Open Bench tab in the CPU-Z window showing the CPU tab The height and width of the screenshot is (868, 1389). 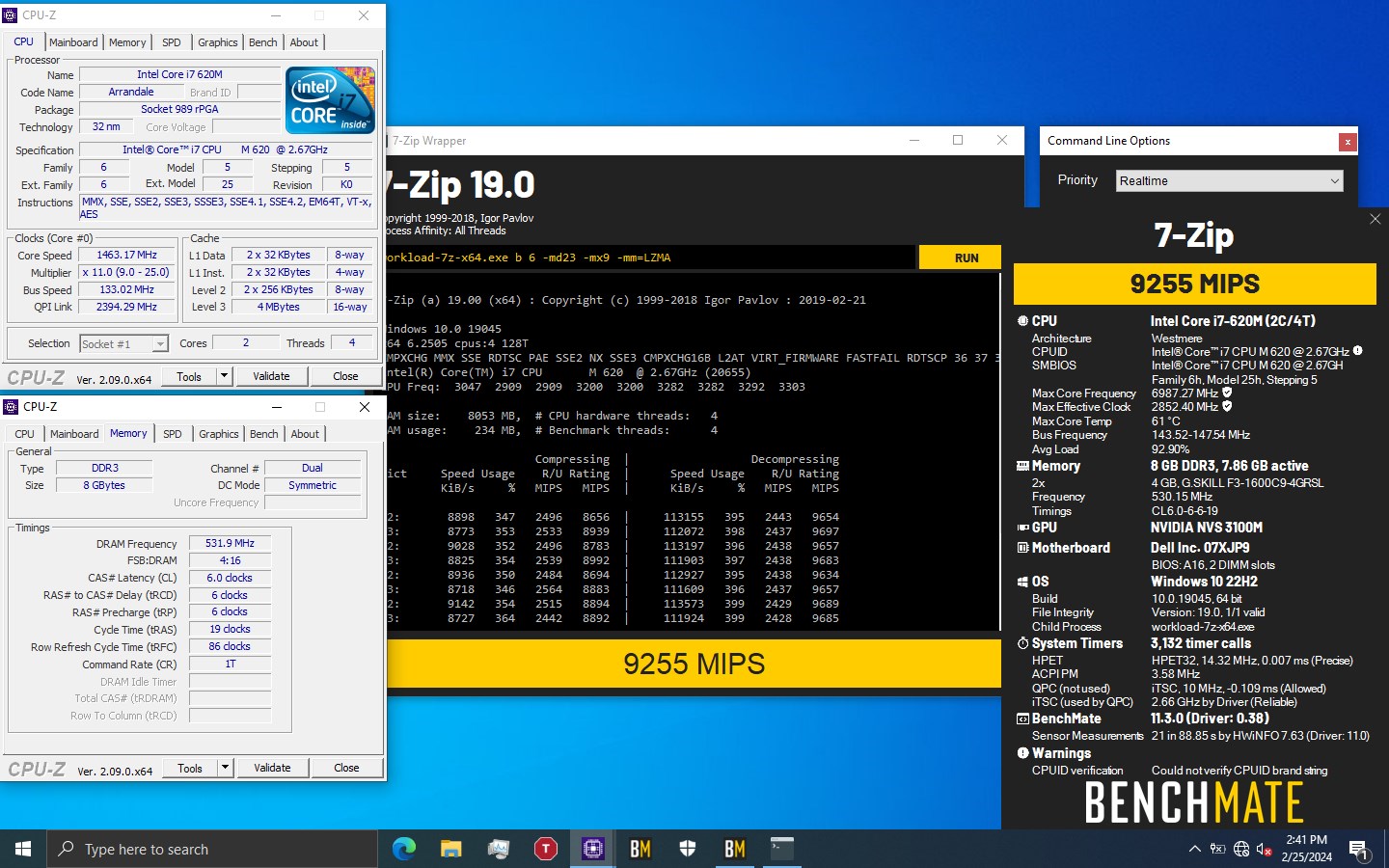tap(262, 42)
